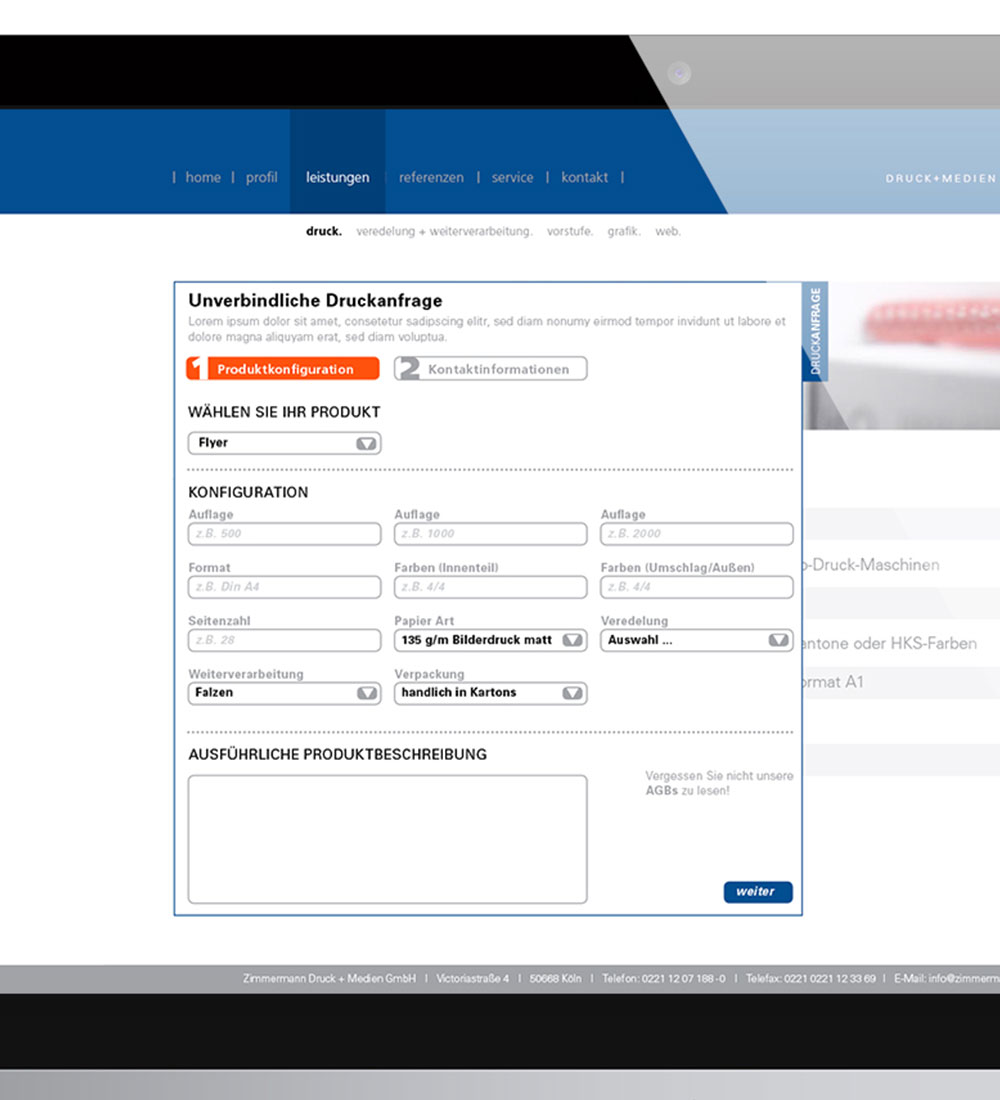Select step 1 Produktkonfiguration tab

tap(283, 369)
